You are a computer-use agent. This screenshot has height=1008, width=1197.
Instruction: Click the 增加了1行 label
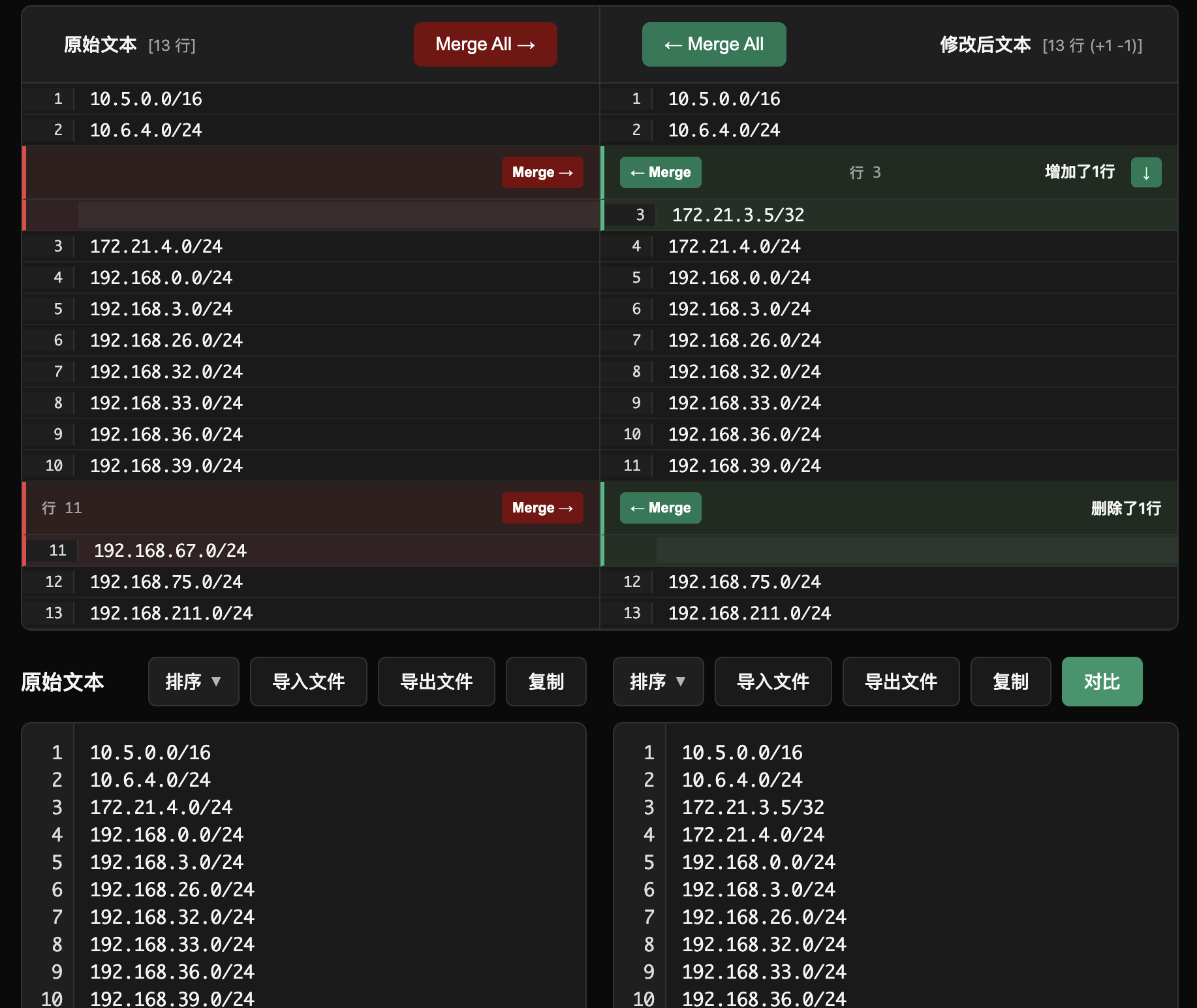click(x=1080, y=172)
